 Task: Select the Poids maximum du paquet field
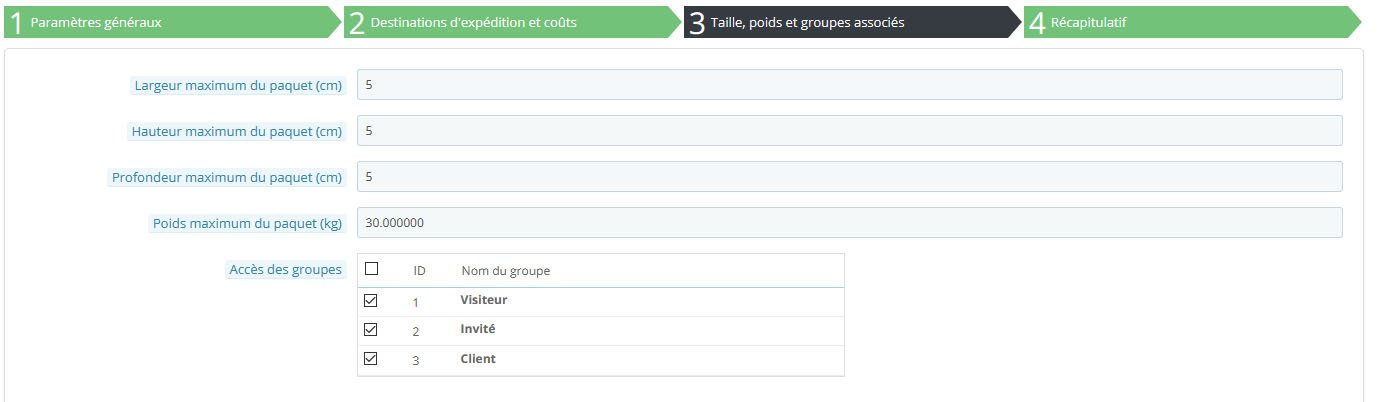coord(849,223)
